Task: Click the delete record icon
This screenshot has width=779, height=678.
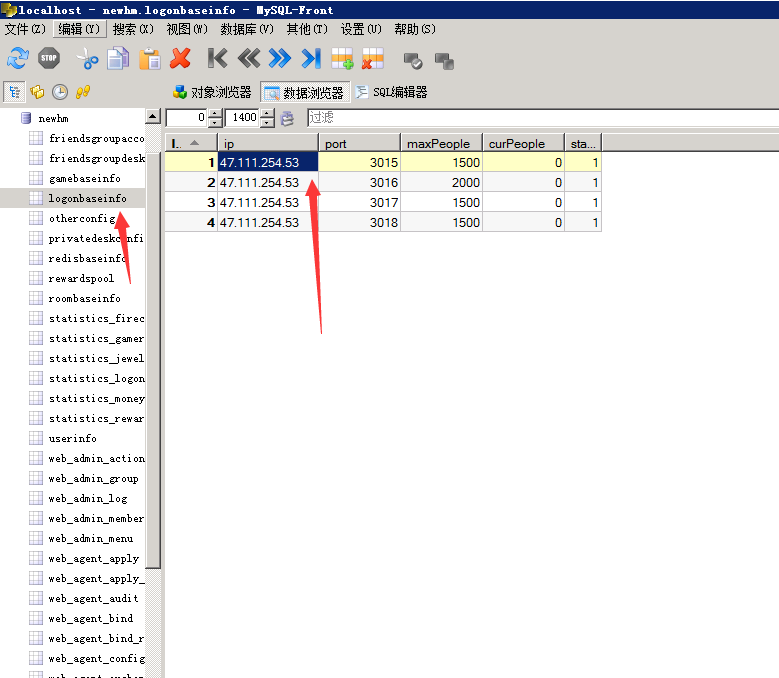Action: click(x=372, y=59)
